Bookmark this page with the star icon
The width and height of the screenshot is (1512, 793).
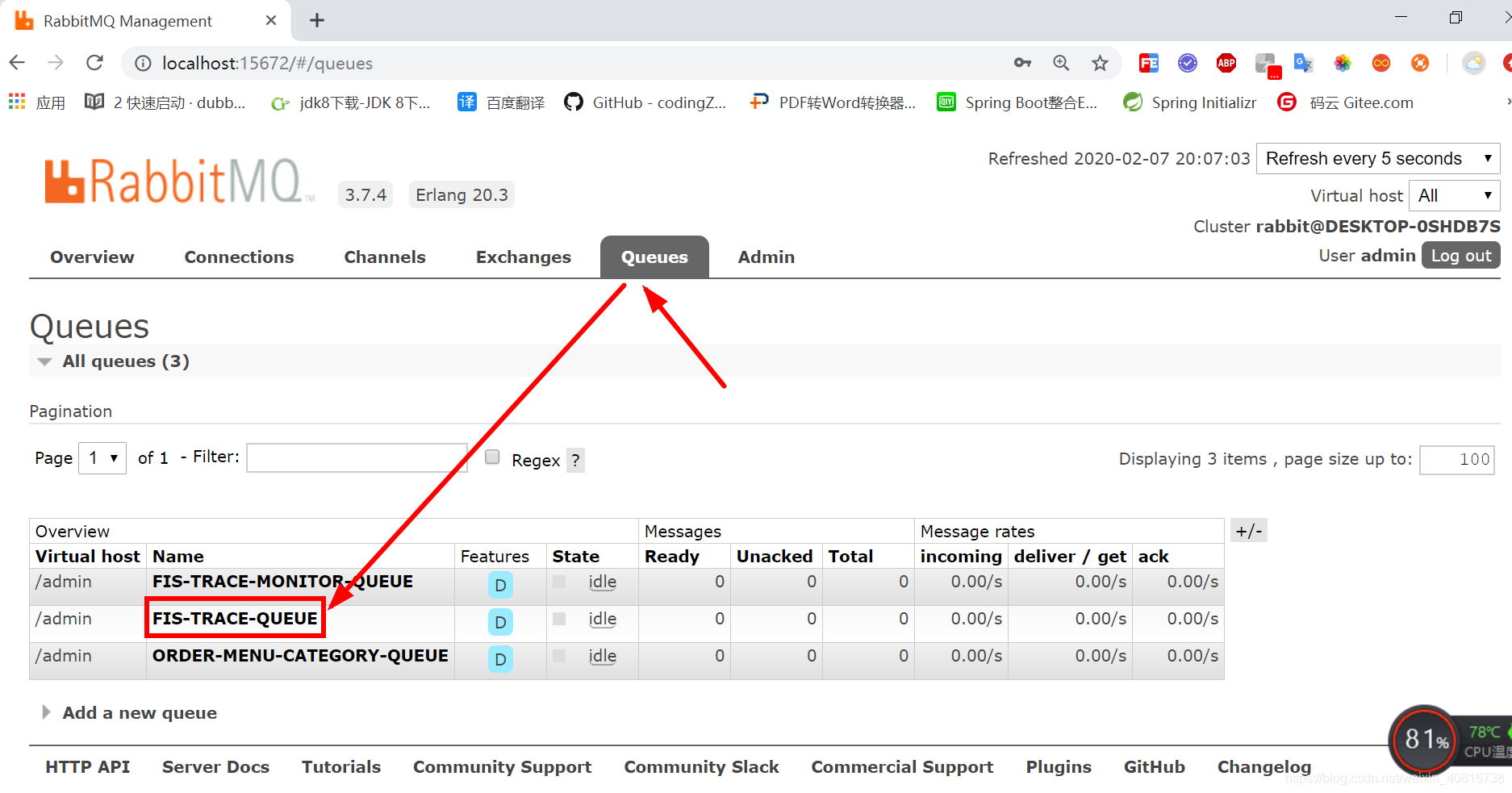(1100, 63)
